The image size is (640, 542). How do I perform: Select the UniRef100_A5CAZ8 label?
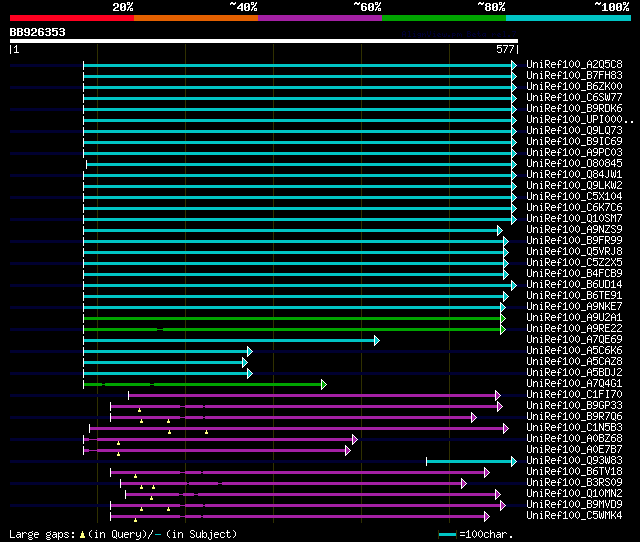pyautogui.click(x=574, y=362)
